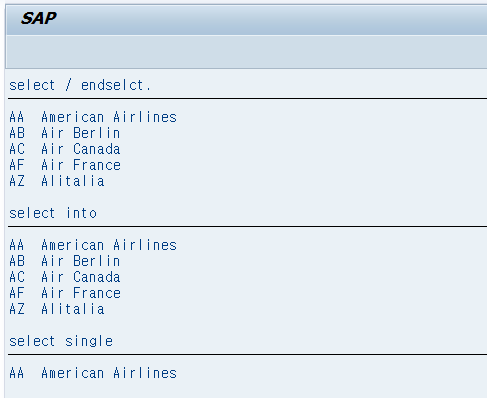The image size is (487, 398).
Task: Click the AB carrier code in the select into list
Action: pyautogui.click(x=17, y=261)
